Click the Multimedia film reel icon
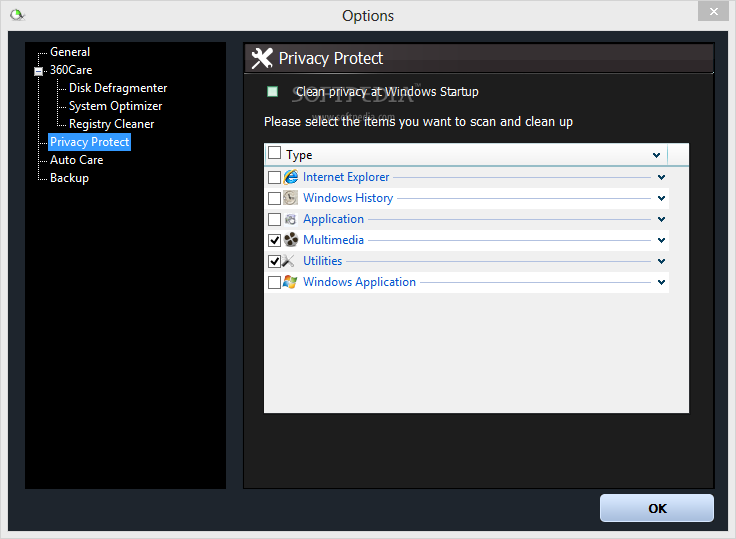 [291, 240]
